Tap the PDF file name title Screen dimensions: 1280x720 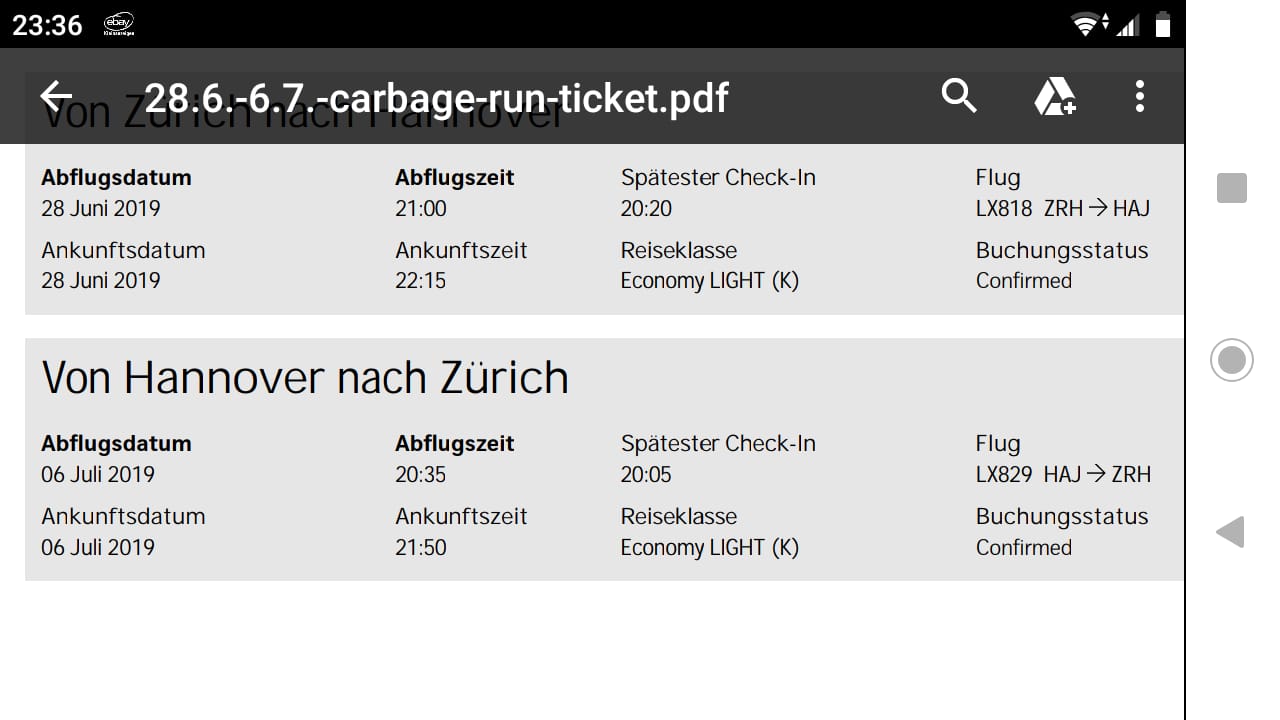(x=436, y=98)
